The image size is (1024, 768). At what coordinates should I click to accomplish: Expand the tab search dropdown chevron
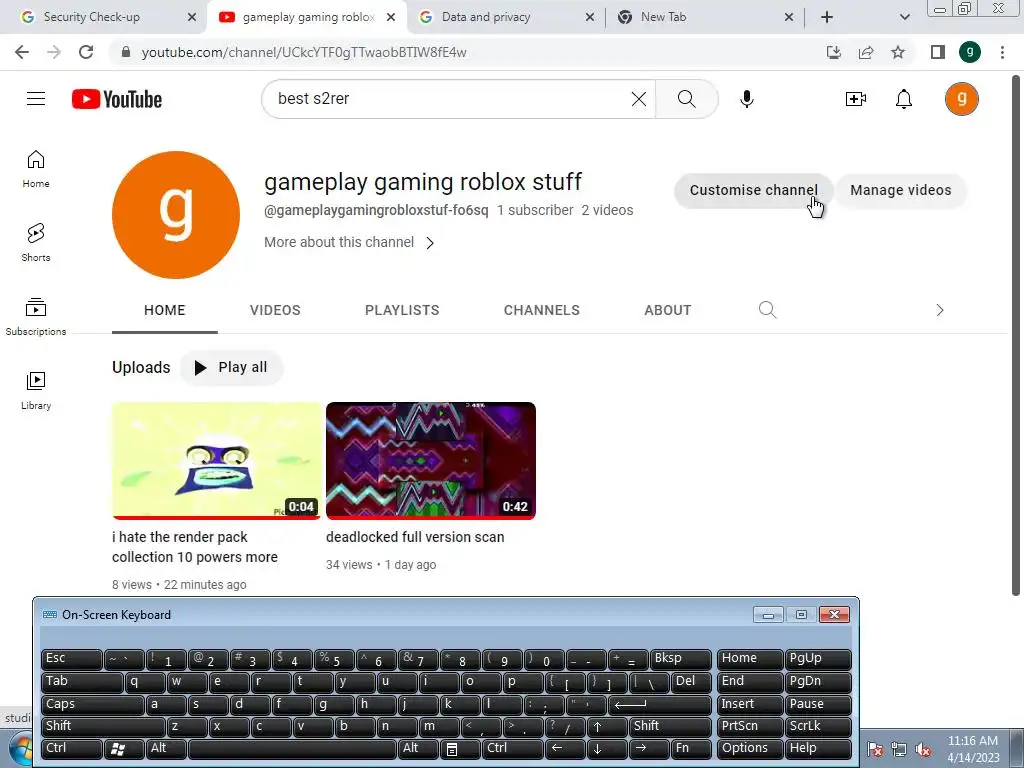tap(904, 17)
